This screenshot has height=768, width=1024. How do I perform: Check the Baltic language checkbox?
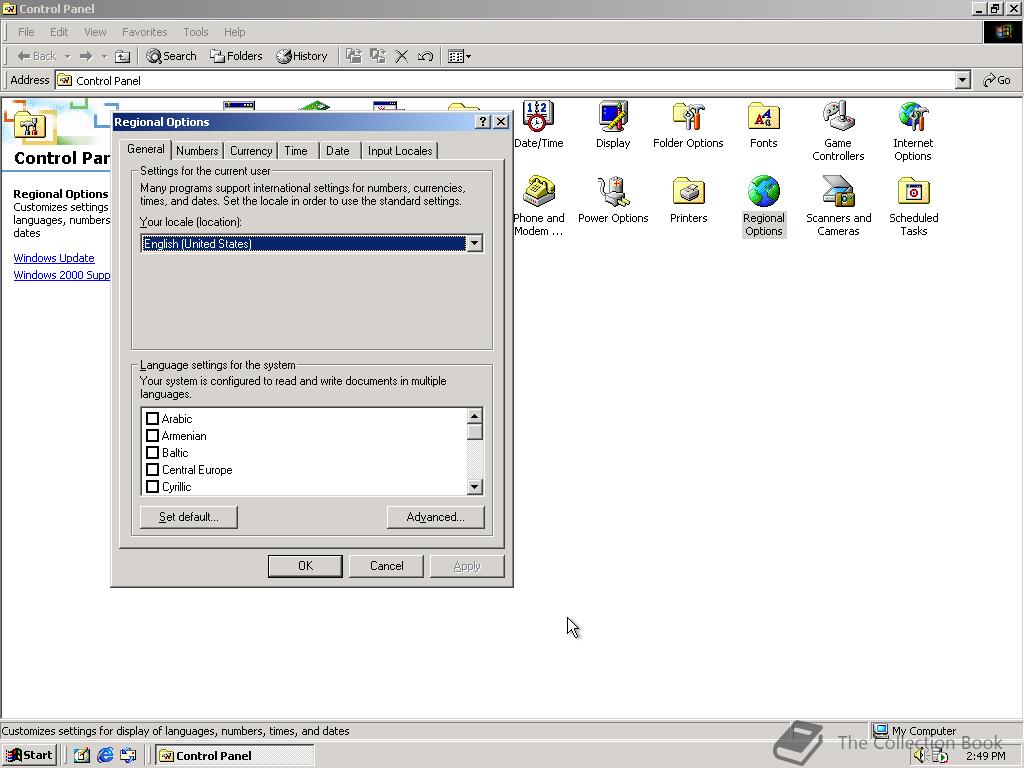point(152,453)
